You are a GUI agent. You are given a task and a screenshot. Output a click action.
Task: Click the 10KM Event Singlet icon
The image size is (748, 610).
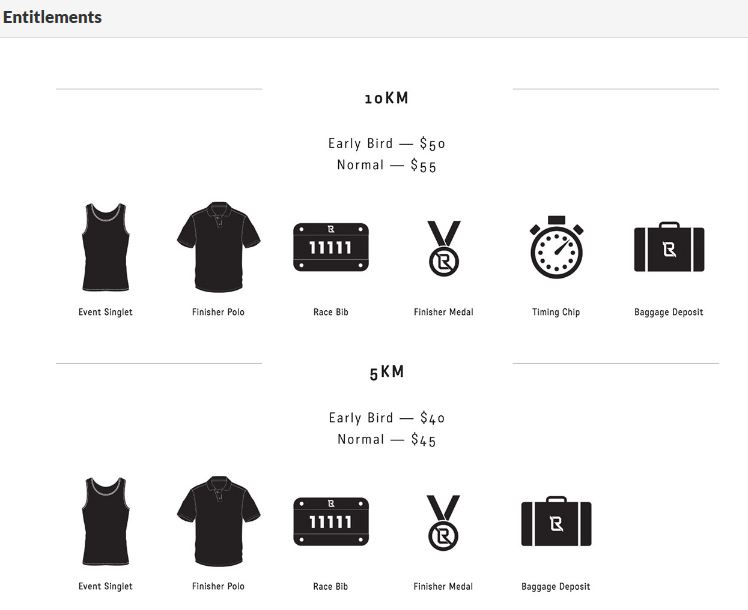(x=105, y=247)
